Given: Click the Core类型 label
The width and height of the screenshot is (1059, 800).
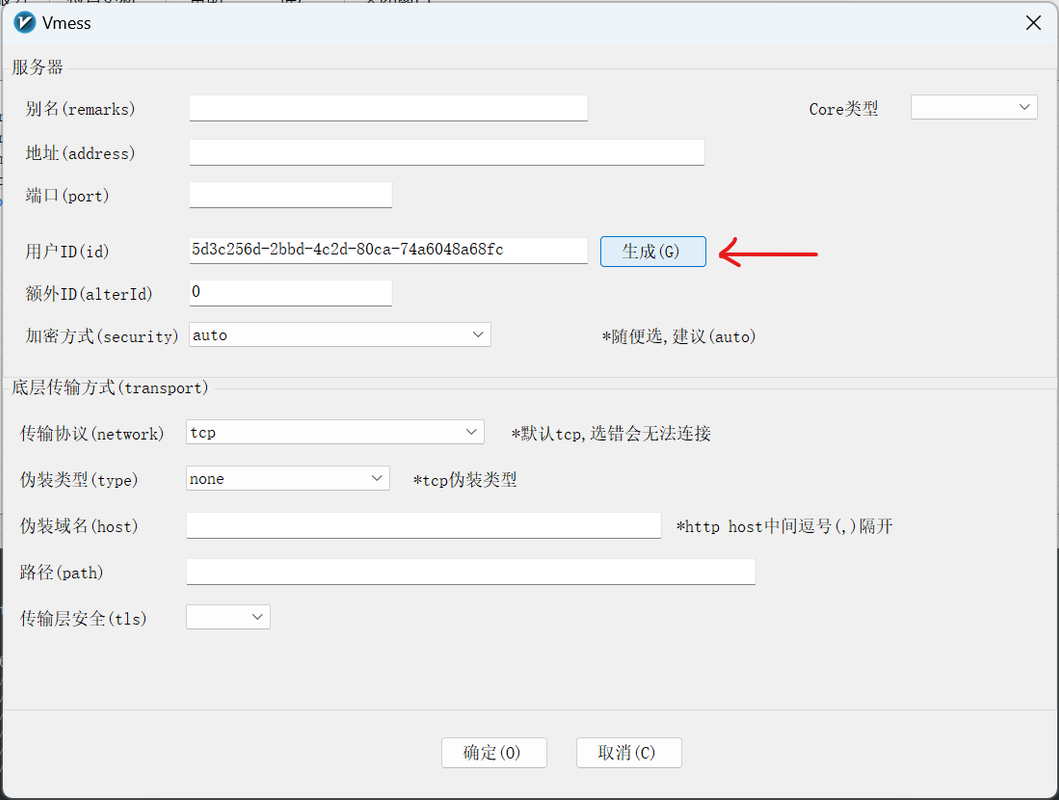Looking at the screenshot, I should click(x=844, y=109).
